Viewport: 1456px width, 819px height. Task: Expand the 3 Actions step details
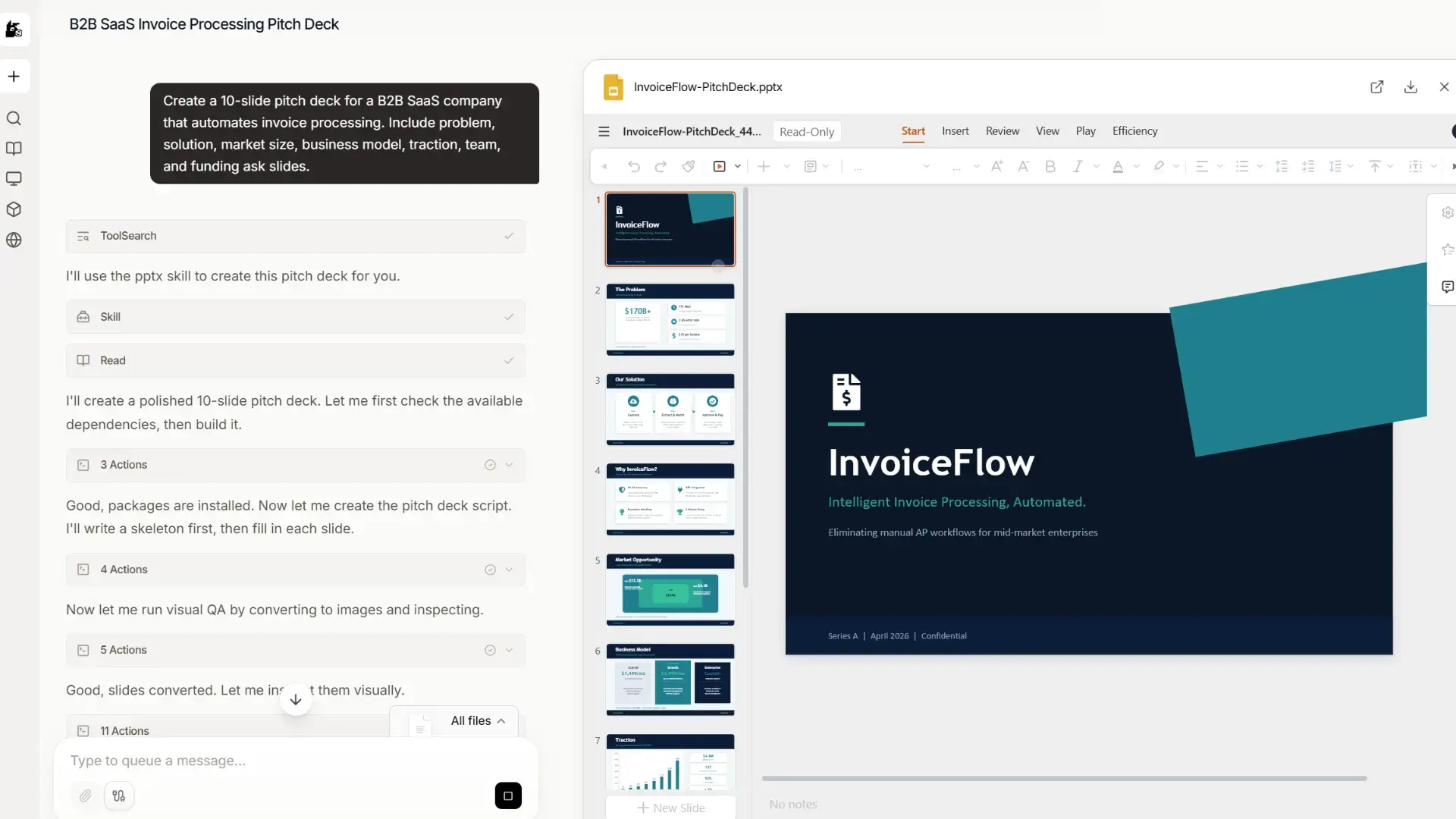pos(510,465)
